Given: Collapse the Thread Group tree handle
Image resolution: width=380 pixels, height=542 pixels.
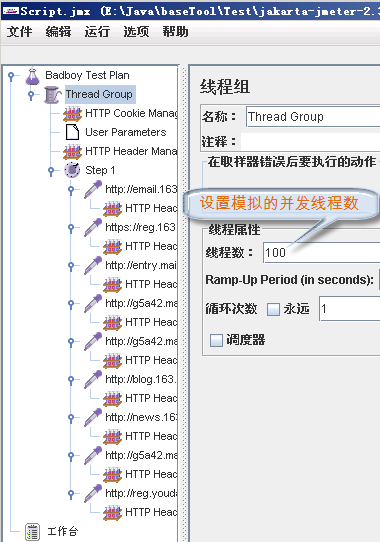Looking at the screenshot, I should click(x=31, y=95).
